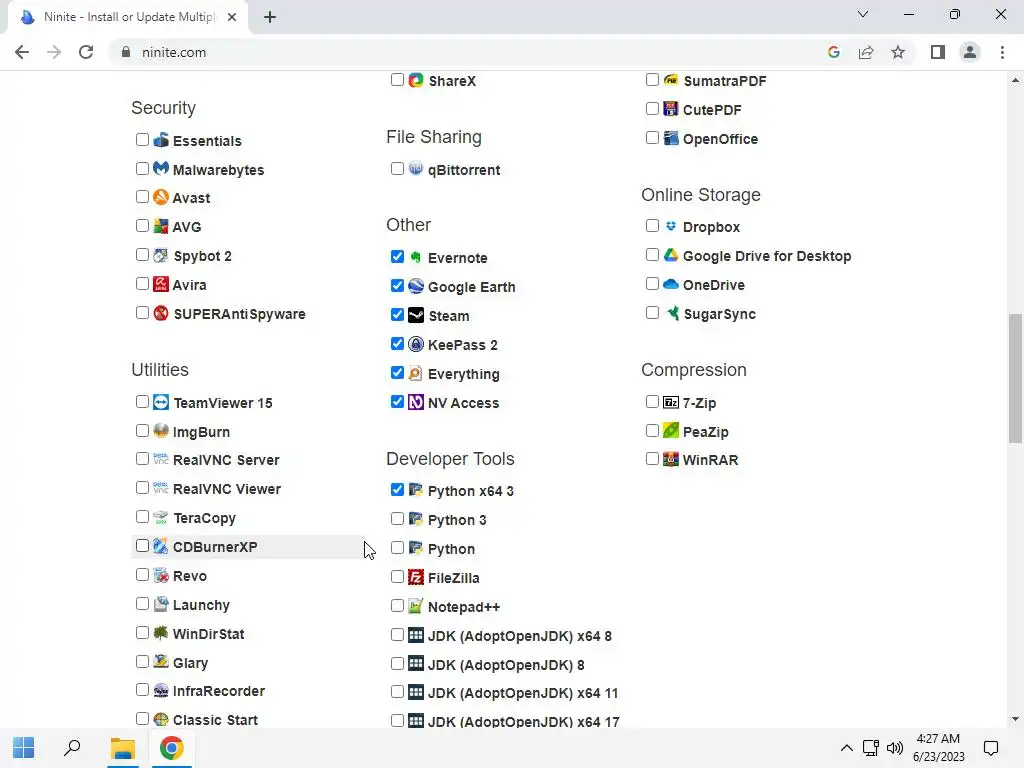
Task: Check the OpenOffice checkbox
Action: [652, 137]
